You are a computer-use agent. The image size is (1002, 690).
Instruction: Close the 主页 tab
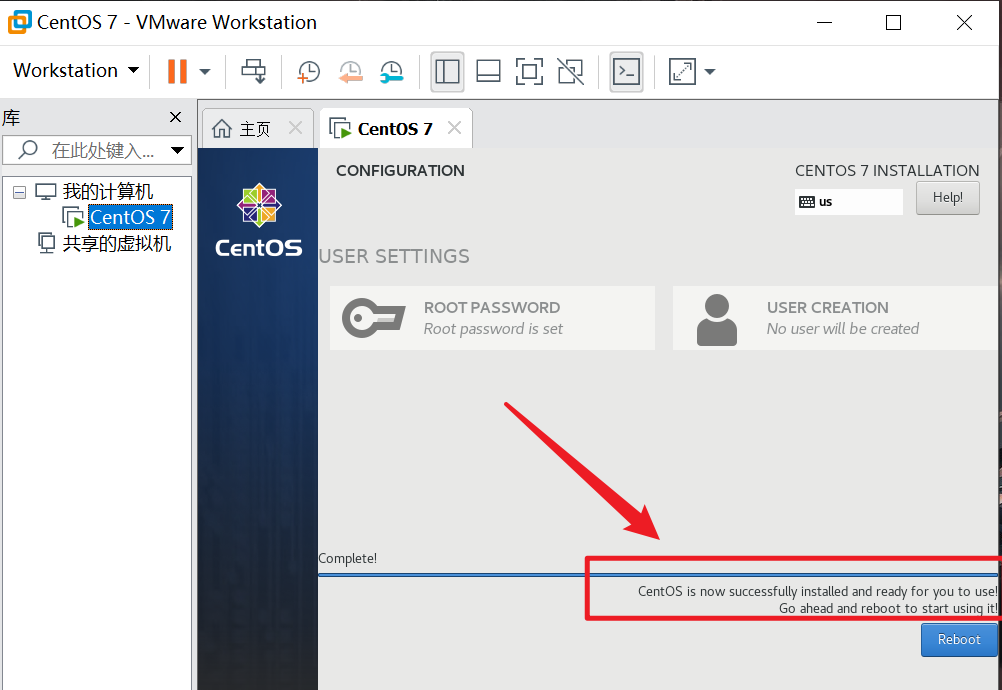coord(295,128)
